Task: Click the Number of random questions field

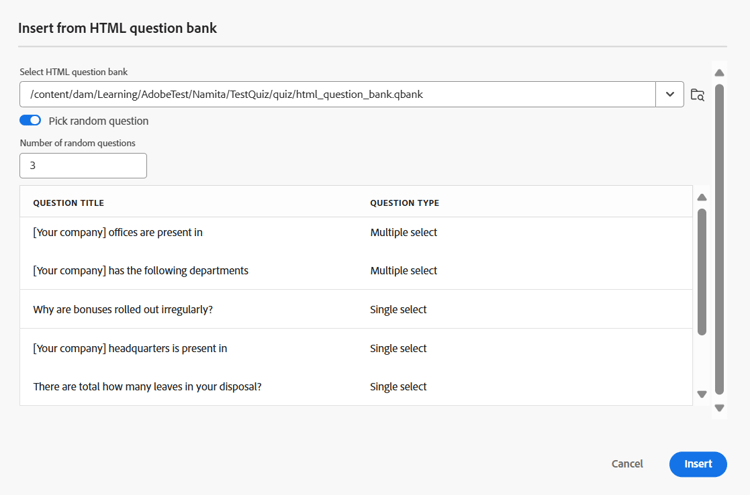Action: (x=83, y=166)
